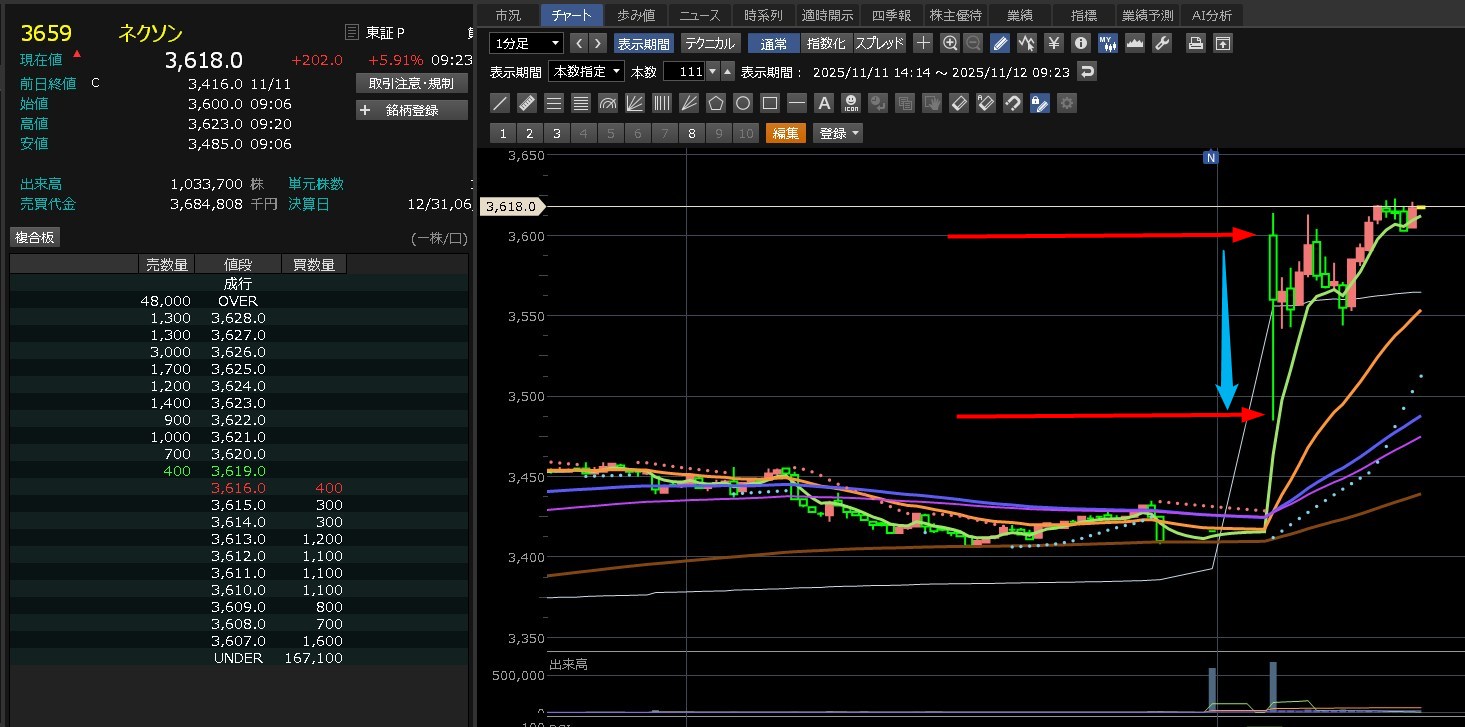Screen dimensions: 1465x727
Task: Choose the circle drawing tool
Action: point(742,103)
